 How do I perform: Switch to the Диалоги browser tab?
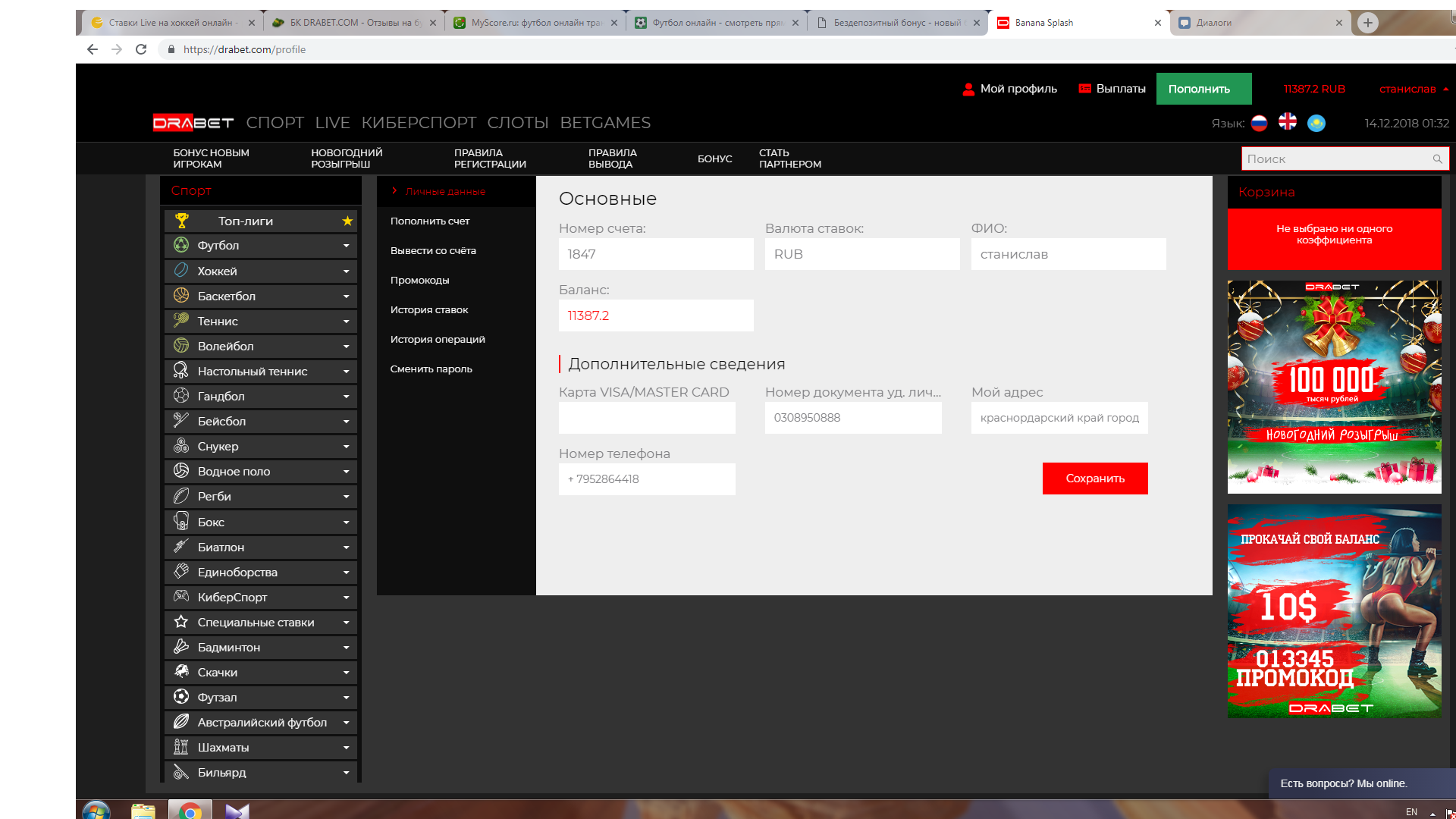tap(1260, 23)
